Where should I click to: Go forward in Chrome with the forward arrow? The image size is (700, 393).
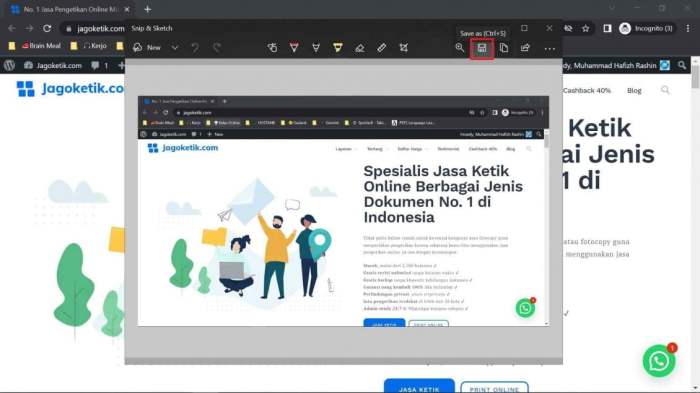[29, 28]
